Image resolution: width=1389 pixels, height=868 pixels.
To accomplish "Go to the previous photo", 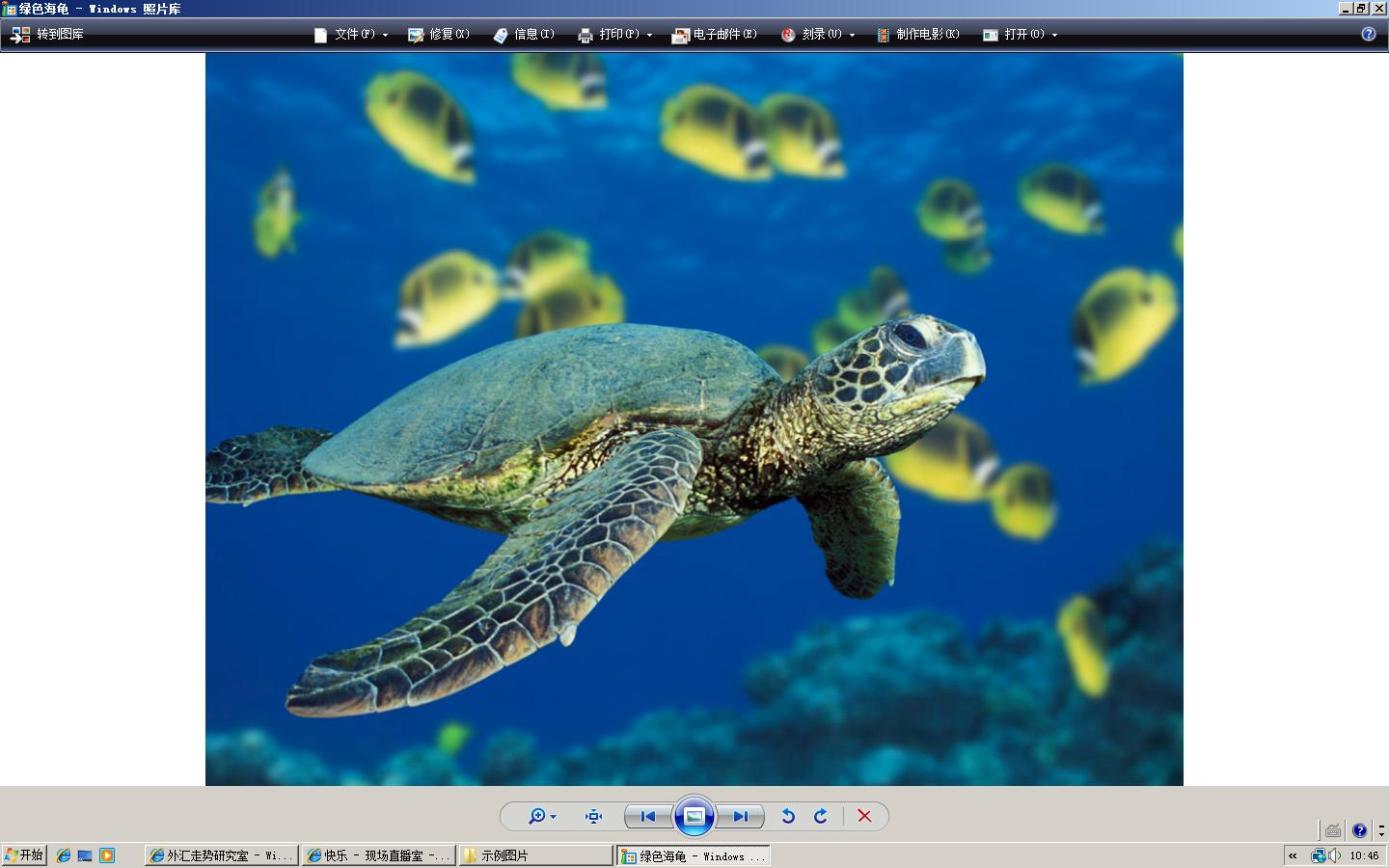I will (648, 816).
